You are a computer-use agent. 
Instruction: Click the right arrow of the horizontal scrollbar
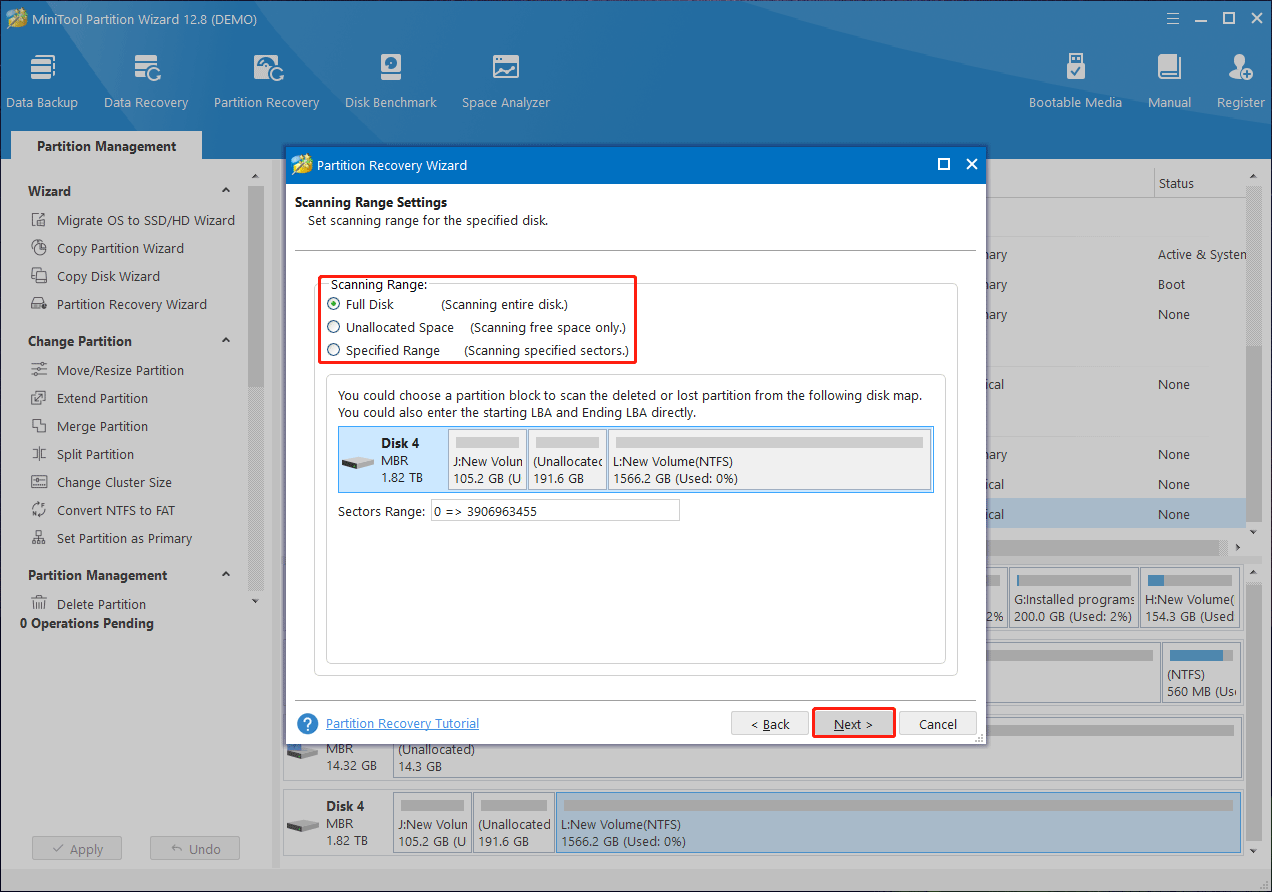[1239, 547]
